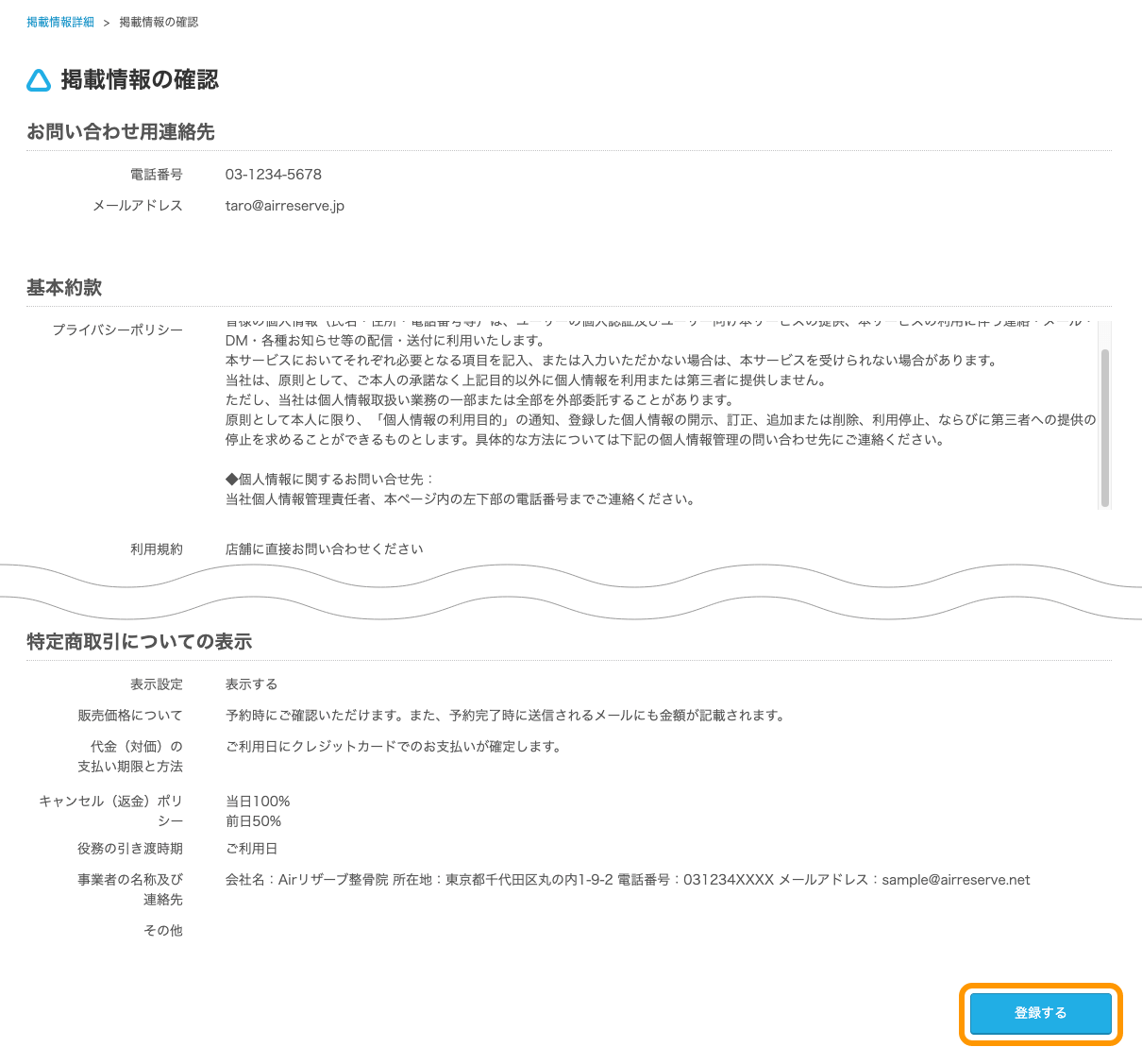This screenshot has width=1142, height=1064.
Task: Click the breadcrumb separator arrow
Action: pyautogui.click(x=107, y=21)
